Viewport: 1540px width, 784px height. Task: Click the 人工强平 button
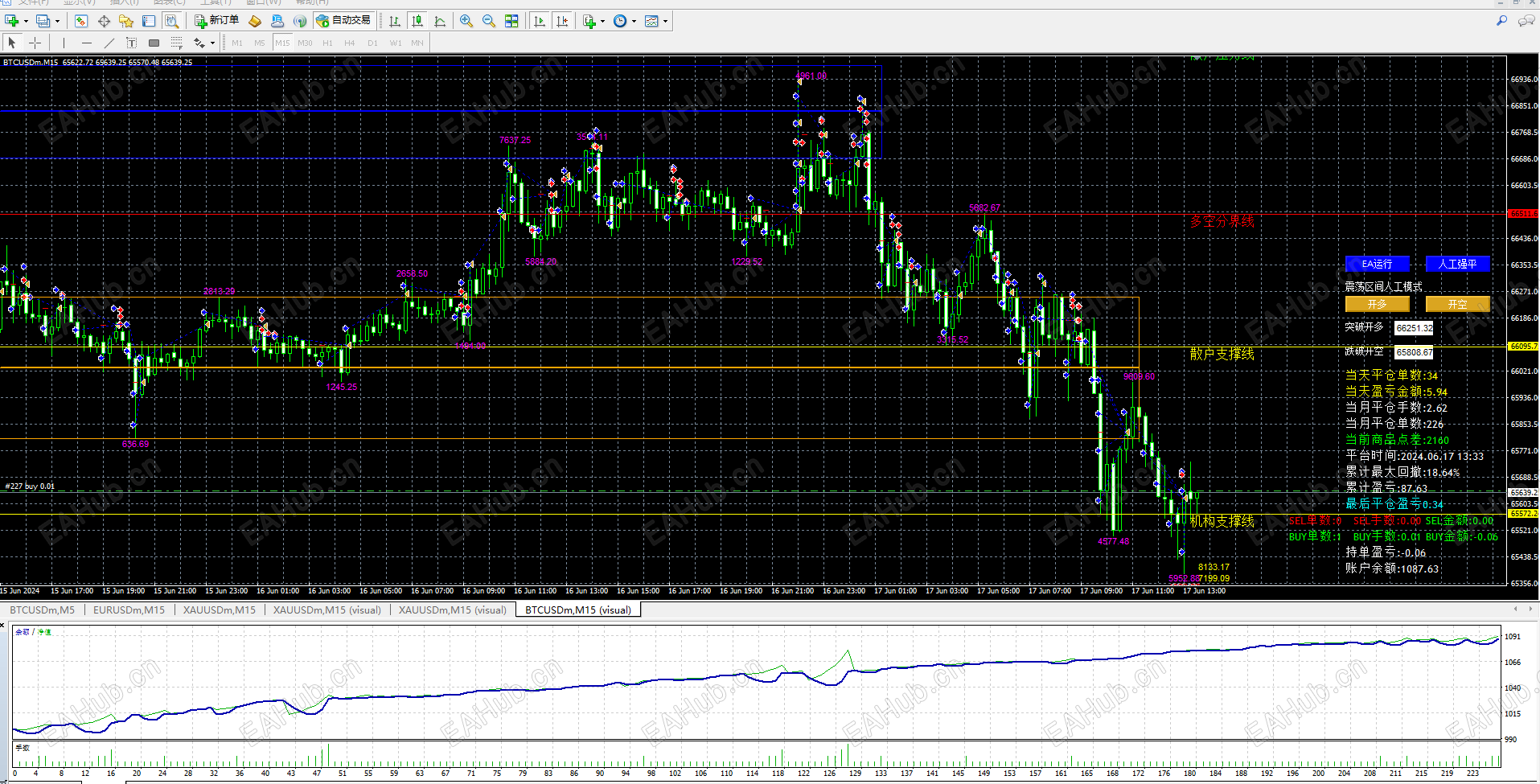1458,264
